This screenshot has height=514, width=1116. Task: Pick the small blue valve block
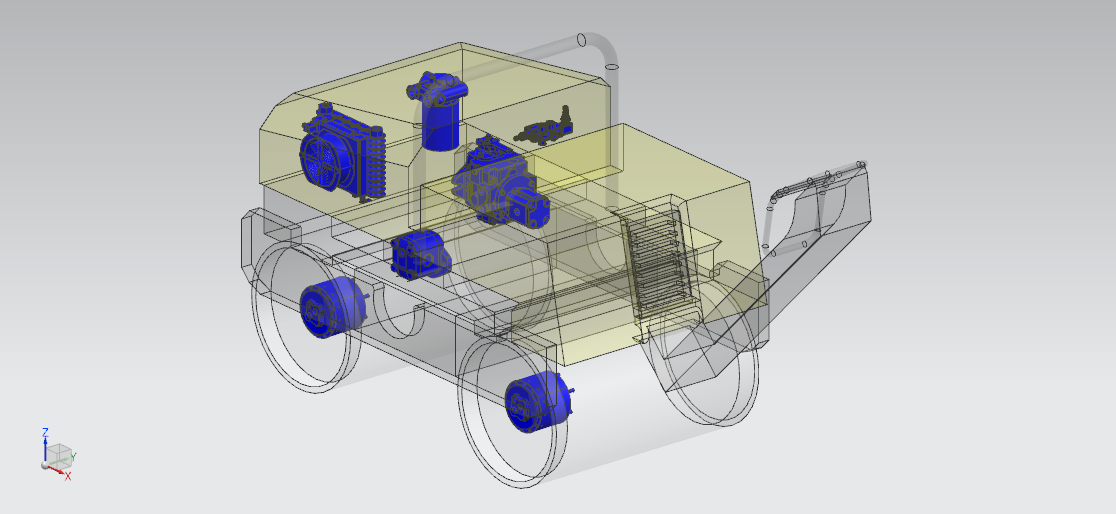[546, 129]
